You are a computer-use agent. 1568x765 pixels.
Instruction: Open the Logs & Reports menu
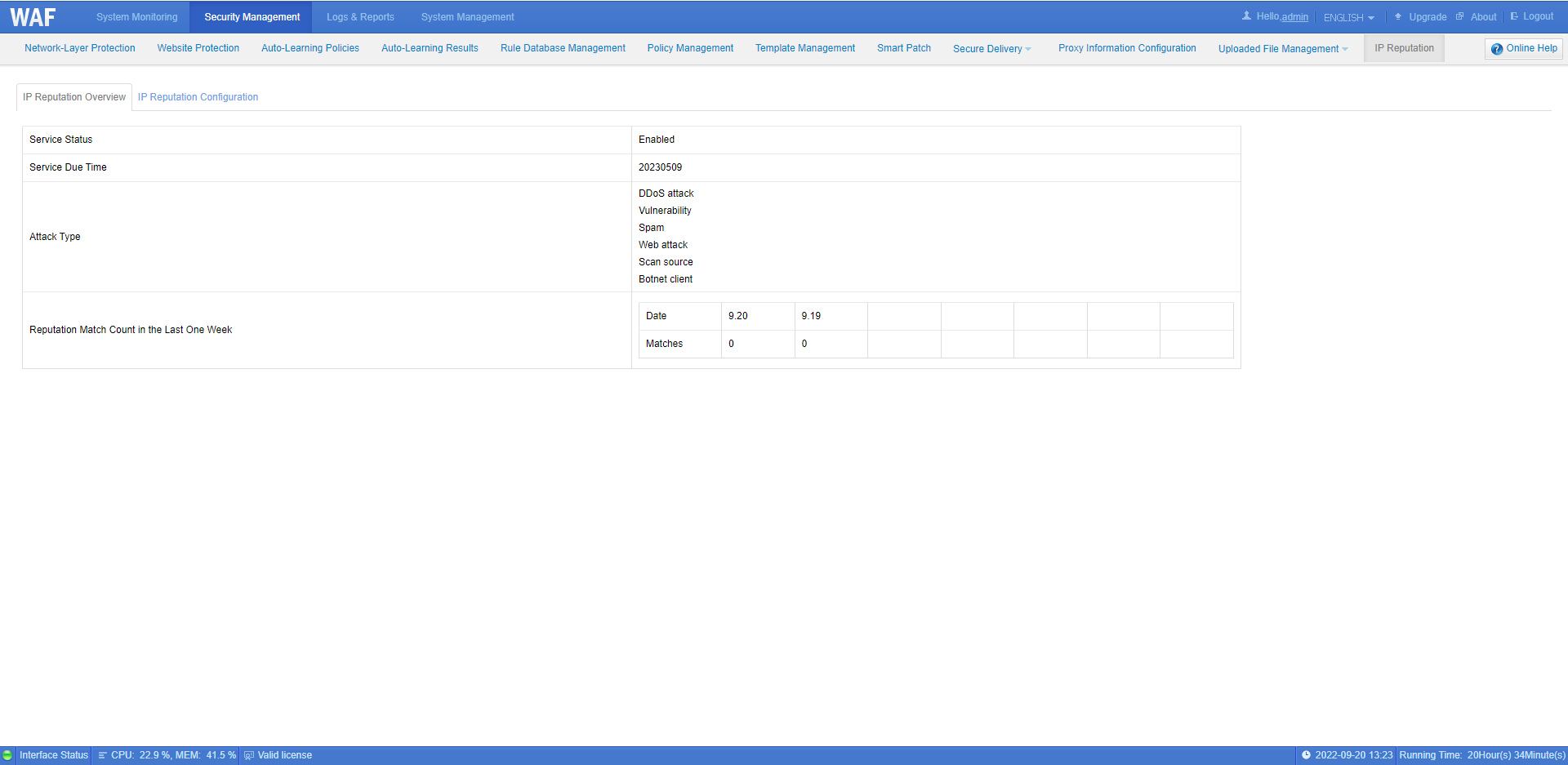click(360, 17)
